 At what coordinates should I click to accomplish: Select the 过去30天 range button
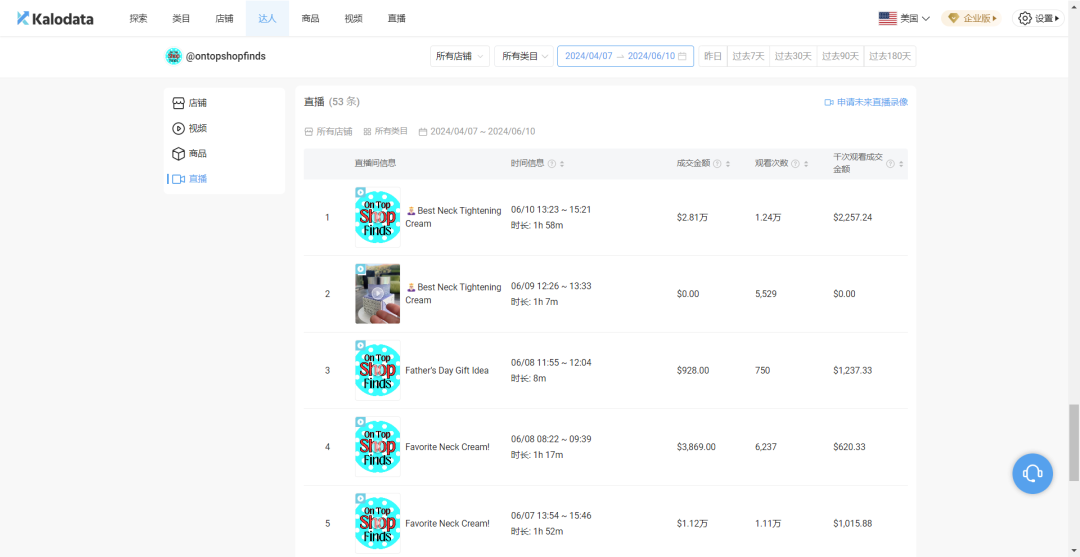793,56
